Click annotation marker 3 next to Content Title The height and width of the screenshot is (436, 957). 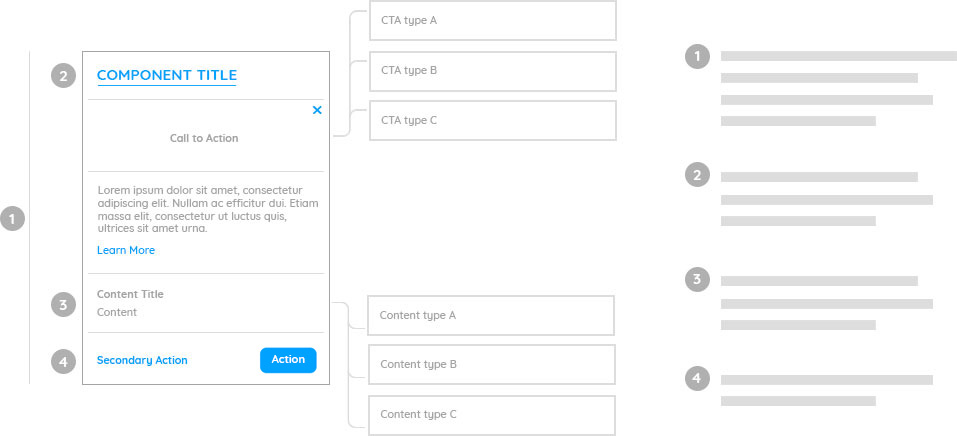tap(63, 304)
